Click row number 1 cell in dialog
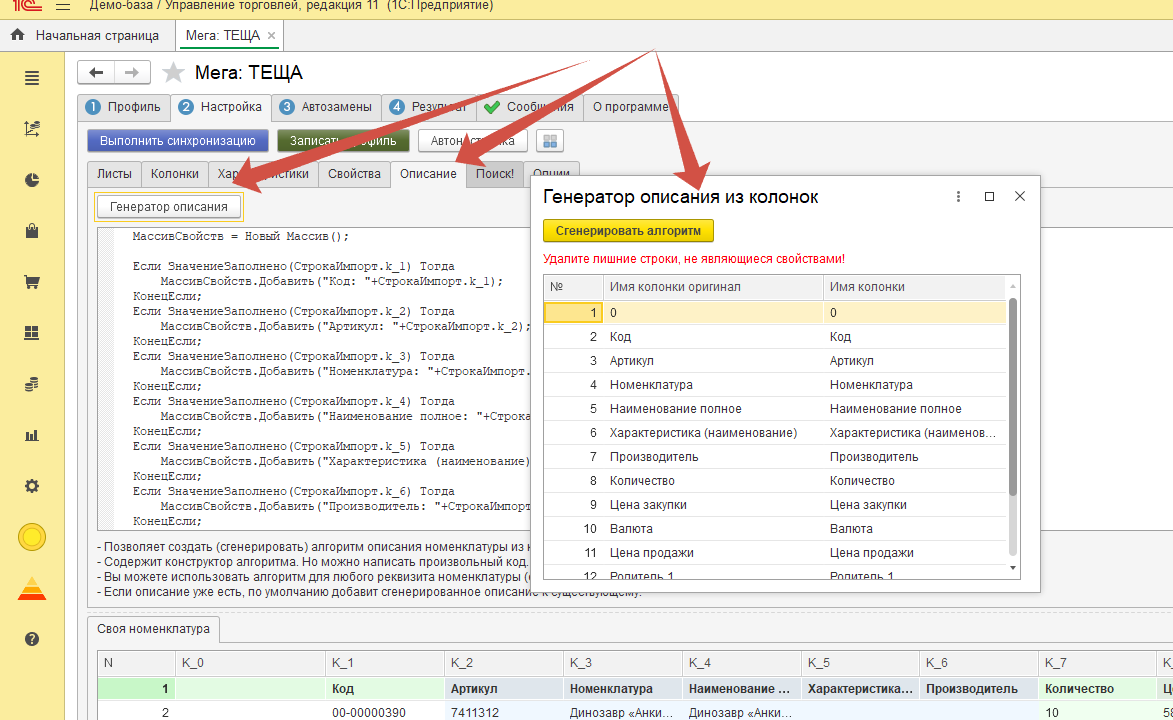 tap(573, 313)
